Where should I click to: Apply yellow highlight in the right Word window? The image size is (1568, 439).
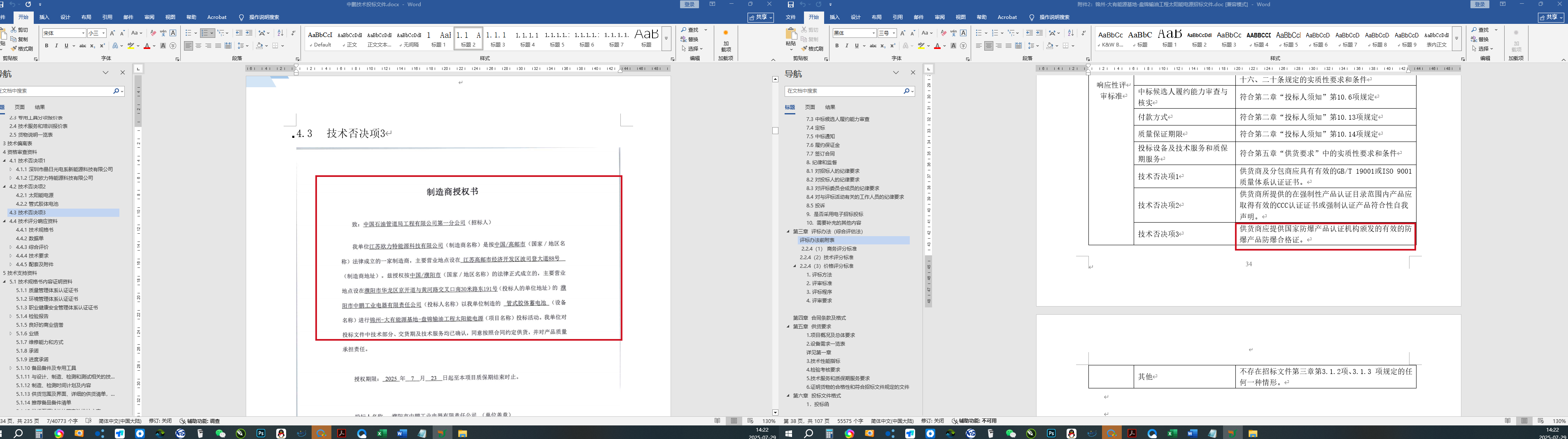tap(922, 46)
